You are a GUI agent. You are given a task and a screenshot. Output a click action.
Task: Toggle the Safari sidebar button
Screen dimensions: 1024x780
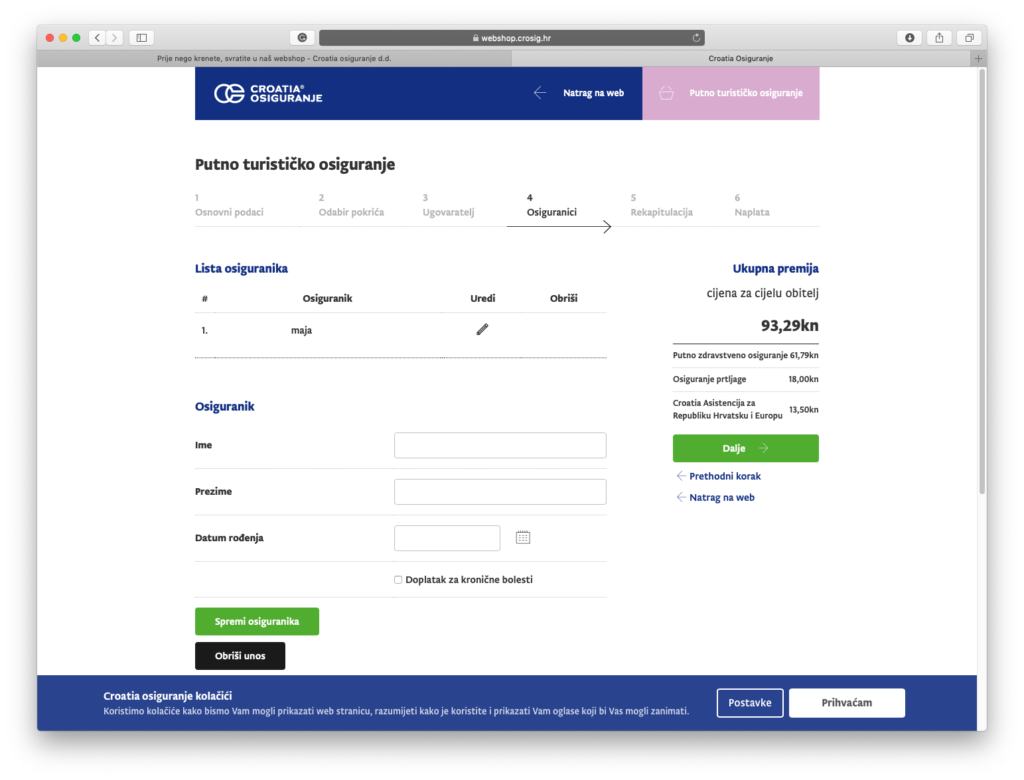point(141,38)
